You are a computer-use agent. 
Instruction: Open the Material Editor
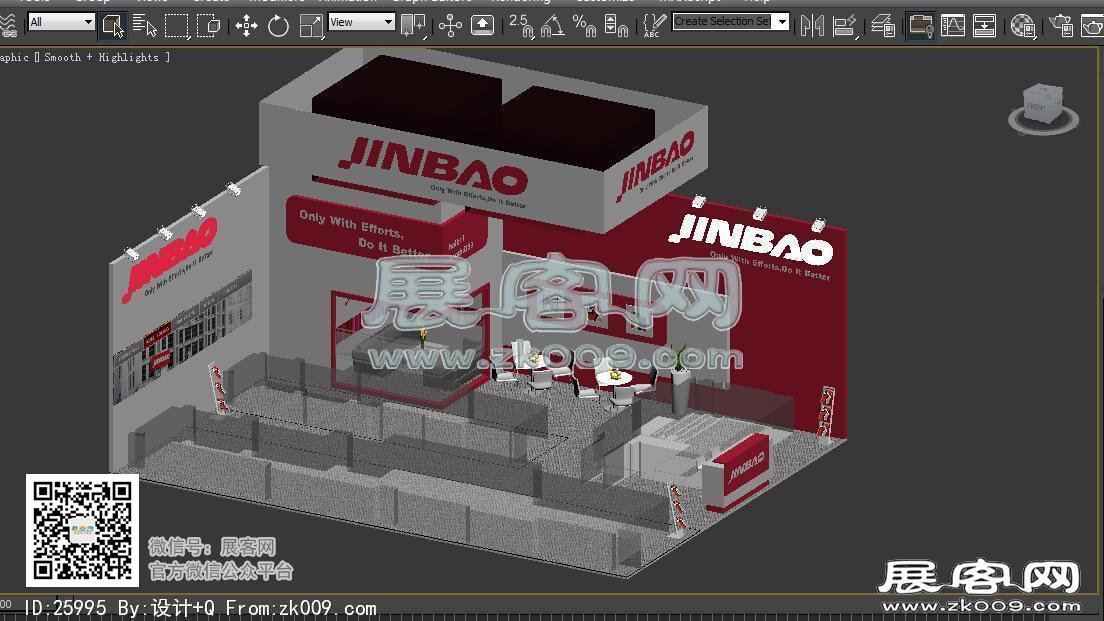point(1022,26)
